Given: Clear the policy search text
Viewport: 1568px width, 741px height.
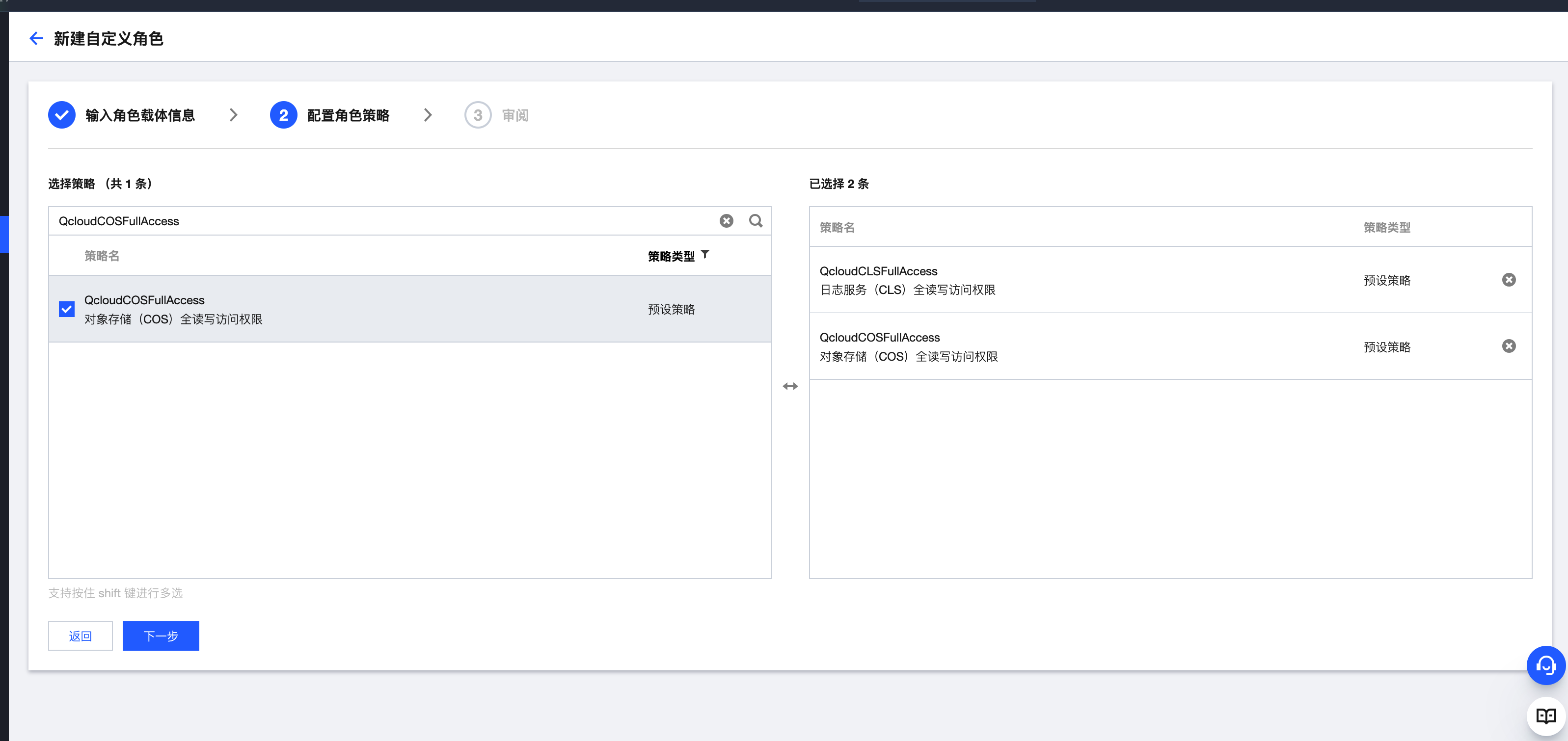Looking at the screenshot, I should click(726, 221).
